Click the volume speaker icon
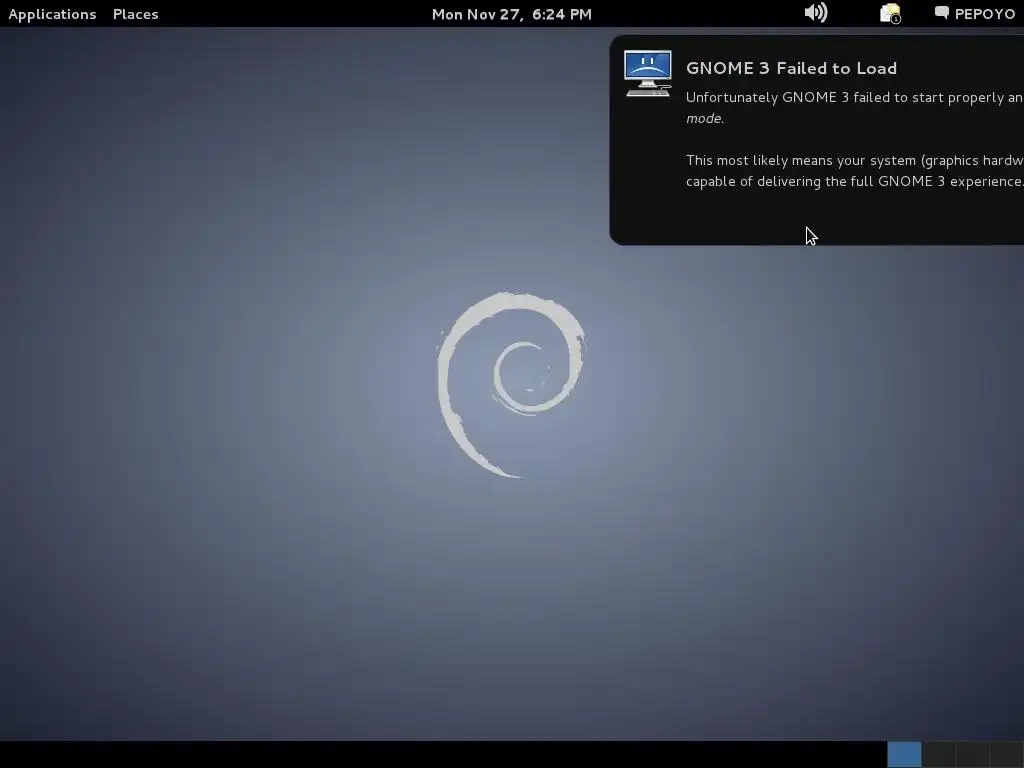Viewport: 1024px width, 768px height. click(816, 13)
